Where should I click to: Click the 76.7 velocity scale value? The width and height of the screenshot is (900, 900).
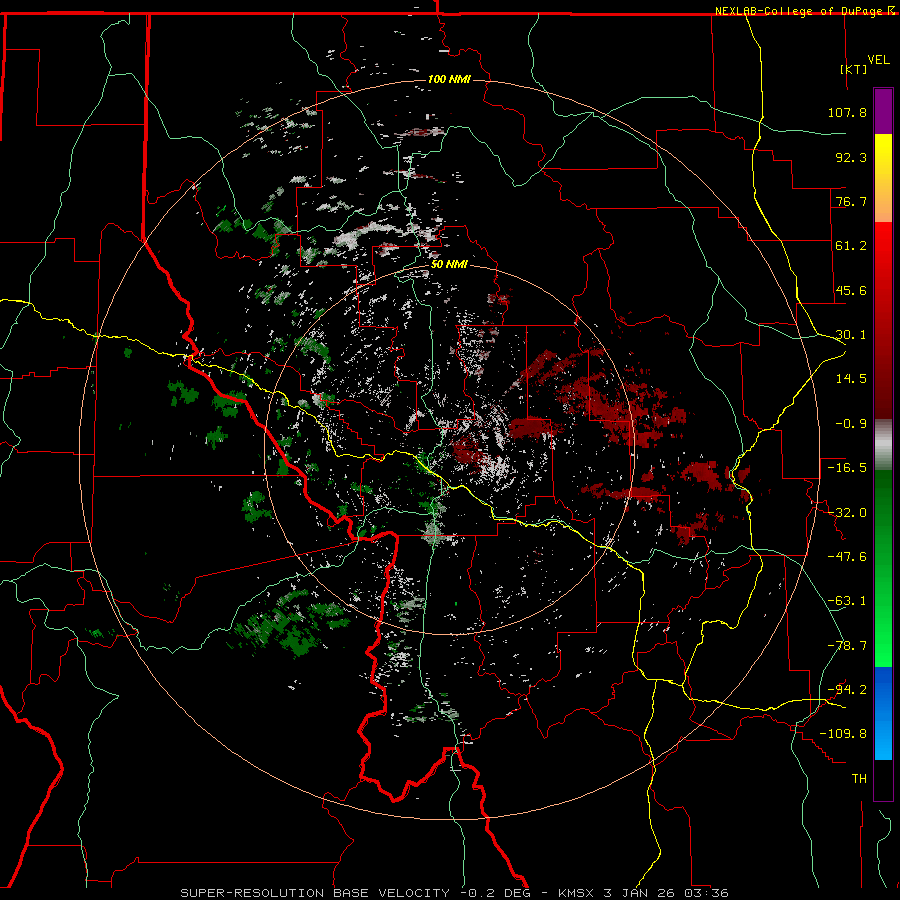pyautogui.click(x=851, y=201)
